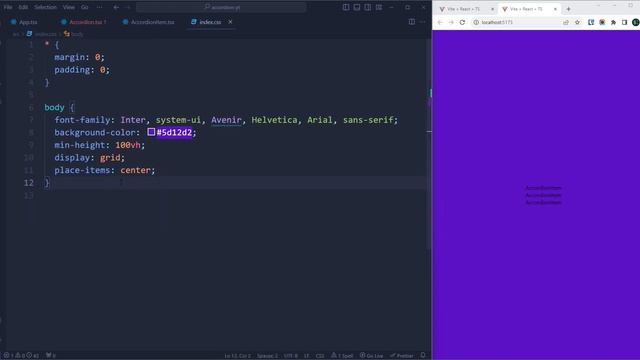Open editor More Actions ellipsis
The image size is (640, 360).
(x=423, y=22)
